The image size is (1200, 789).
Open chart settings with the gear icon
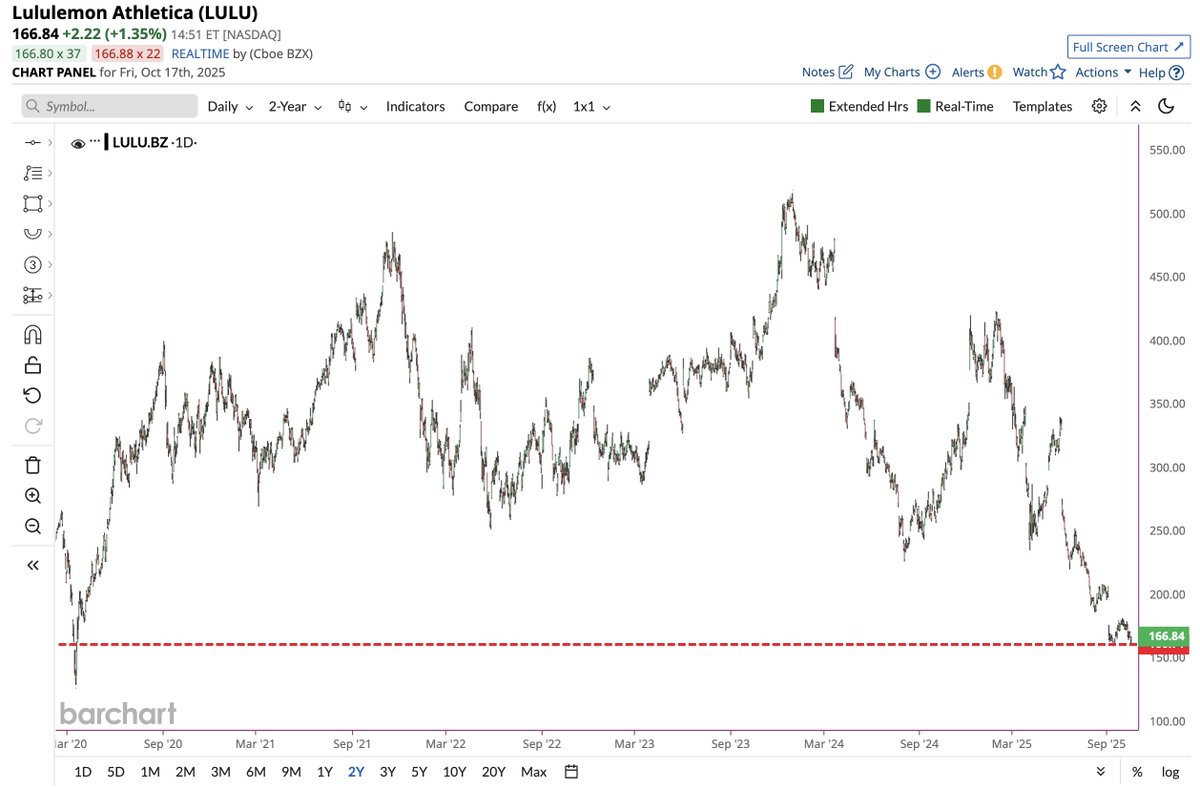pyautogui.click(x=1099, y=105)
